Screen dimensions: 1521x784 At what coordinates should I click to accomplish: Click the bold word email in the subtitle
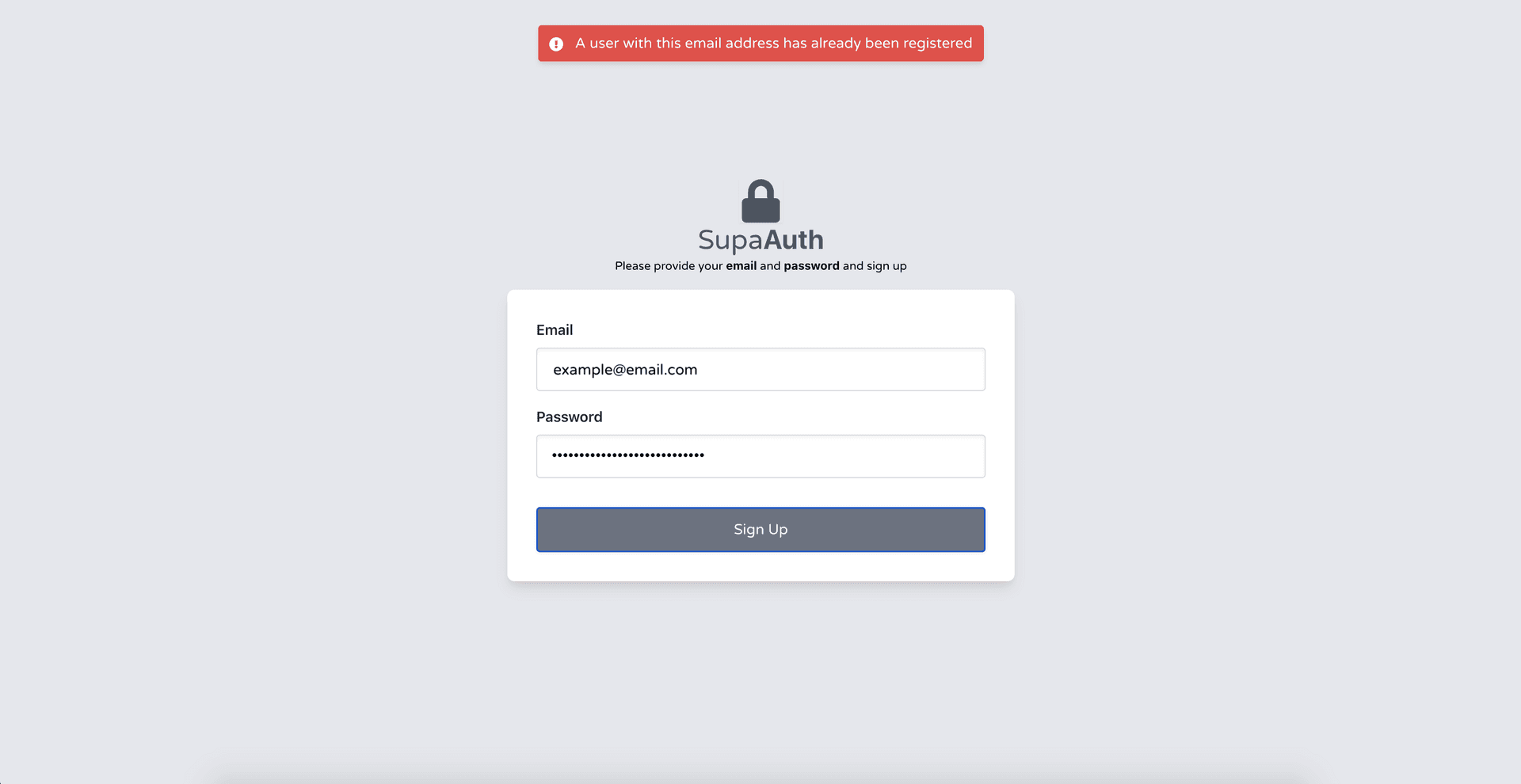[741, 266]
